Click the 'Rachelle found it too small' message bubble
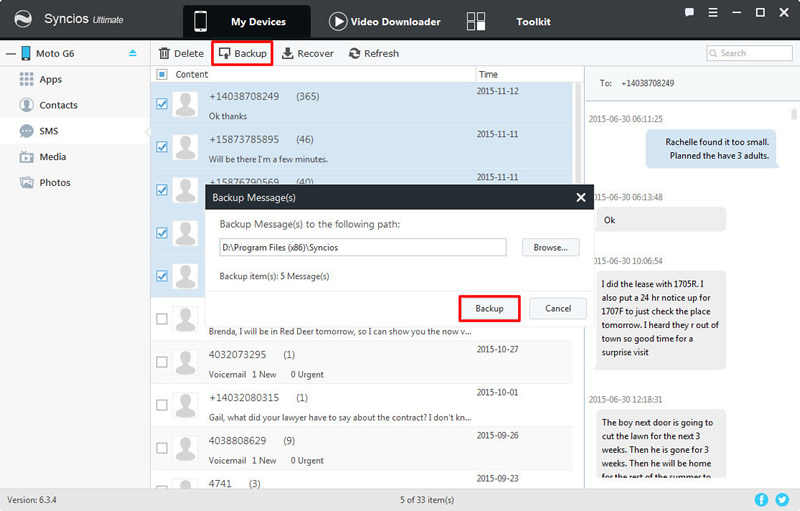Image resolution: width=800 pixels, height=511 pixels. 712,149
